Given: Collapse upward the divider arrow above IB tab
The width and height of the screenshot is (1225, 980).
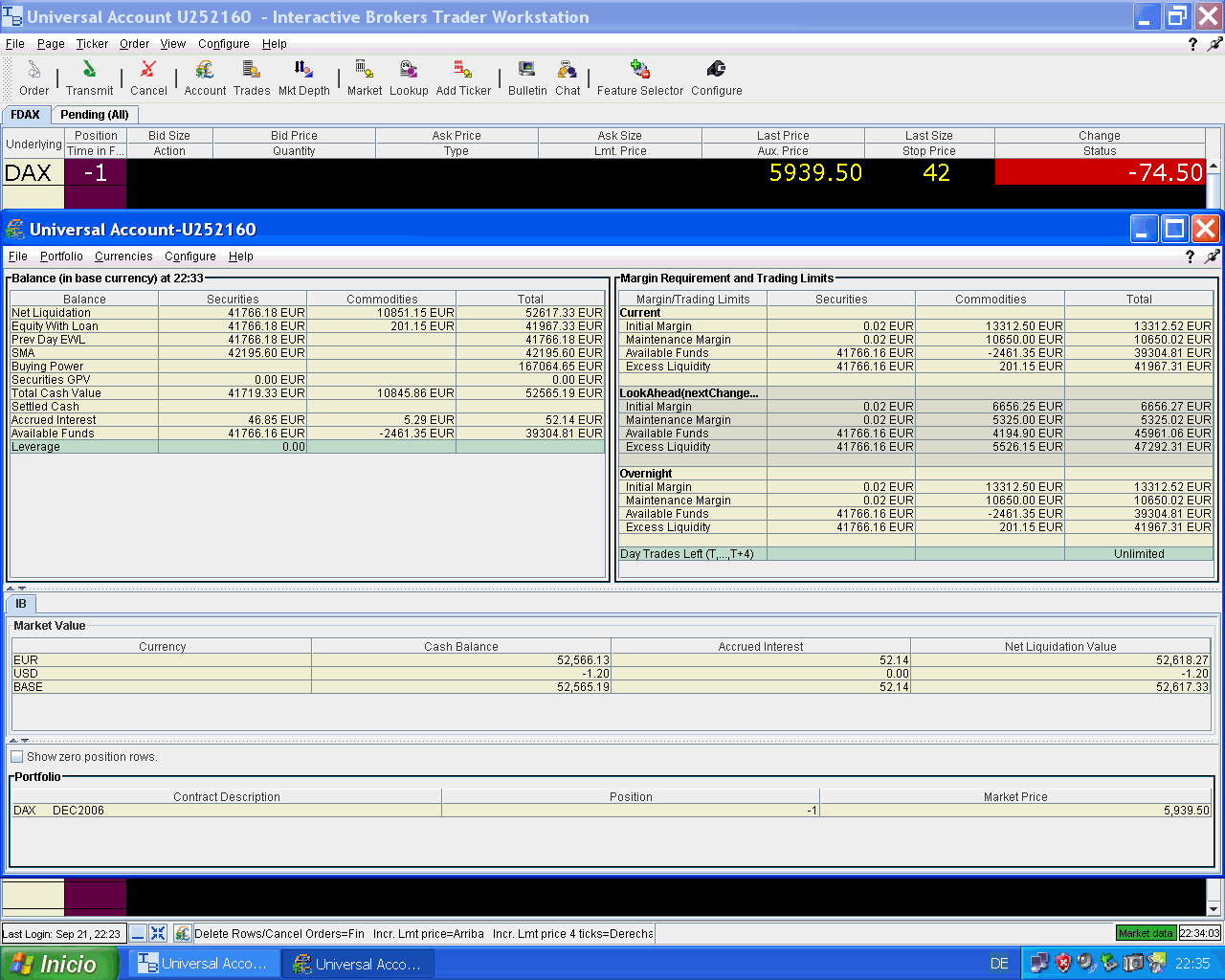Looking at the screenshot, I should pyautogui.click(x=11, y=589).
